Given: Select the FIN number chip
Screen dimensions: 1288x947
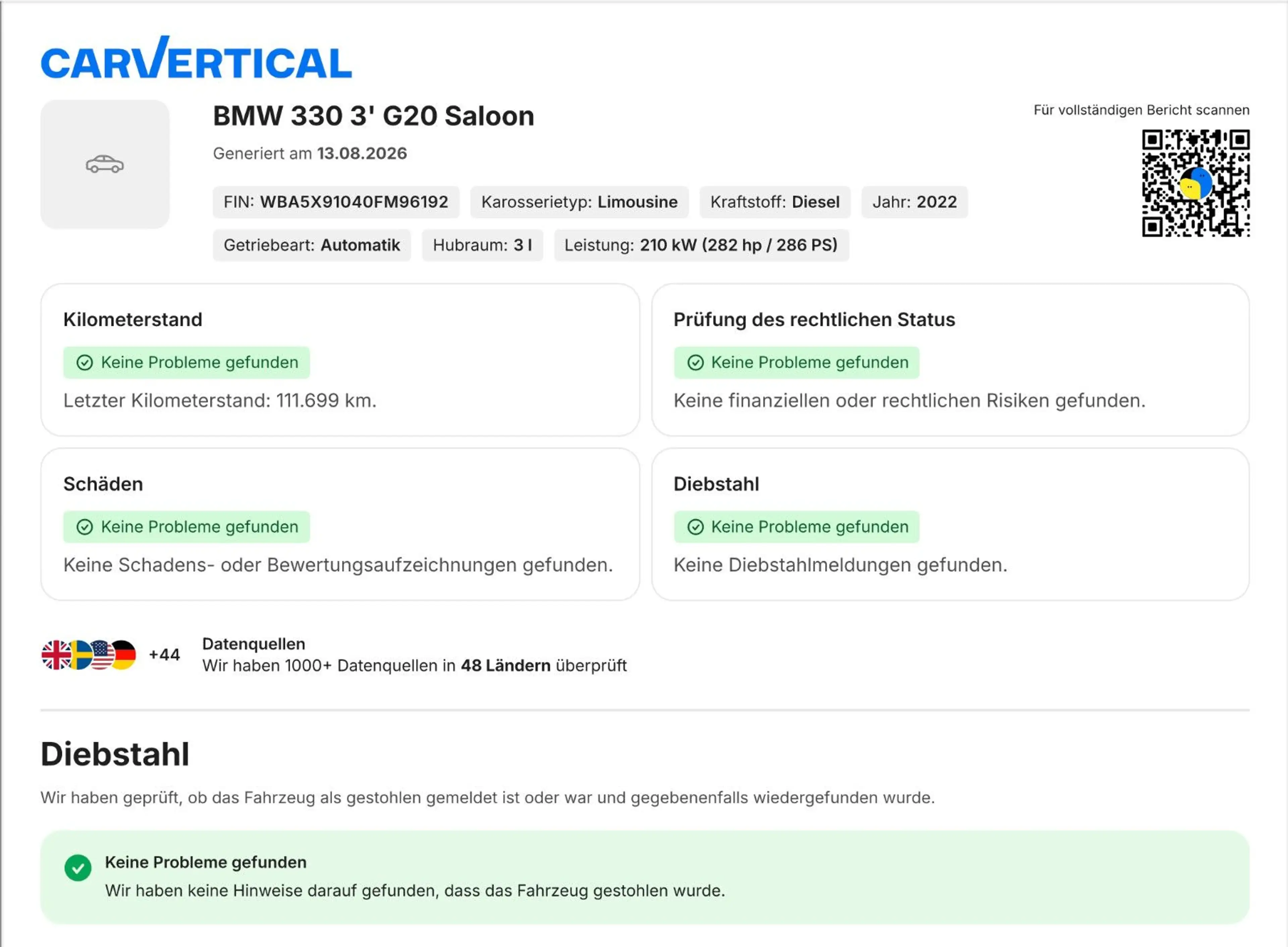Looking at the screenshot, I should tap(336, 202).
